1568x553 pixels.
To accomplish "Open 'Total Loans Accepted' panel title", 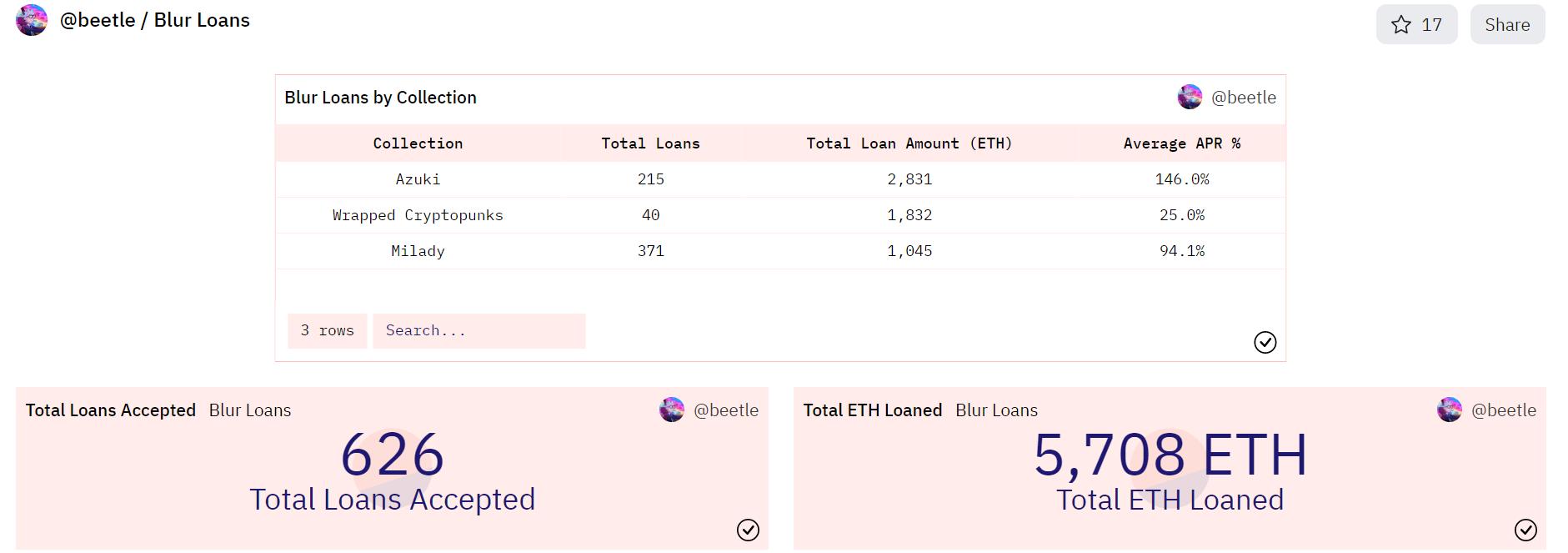I will point(110,410).
